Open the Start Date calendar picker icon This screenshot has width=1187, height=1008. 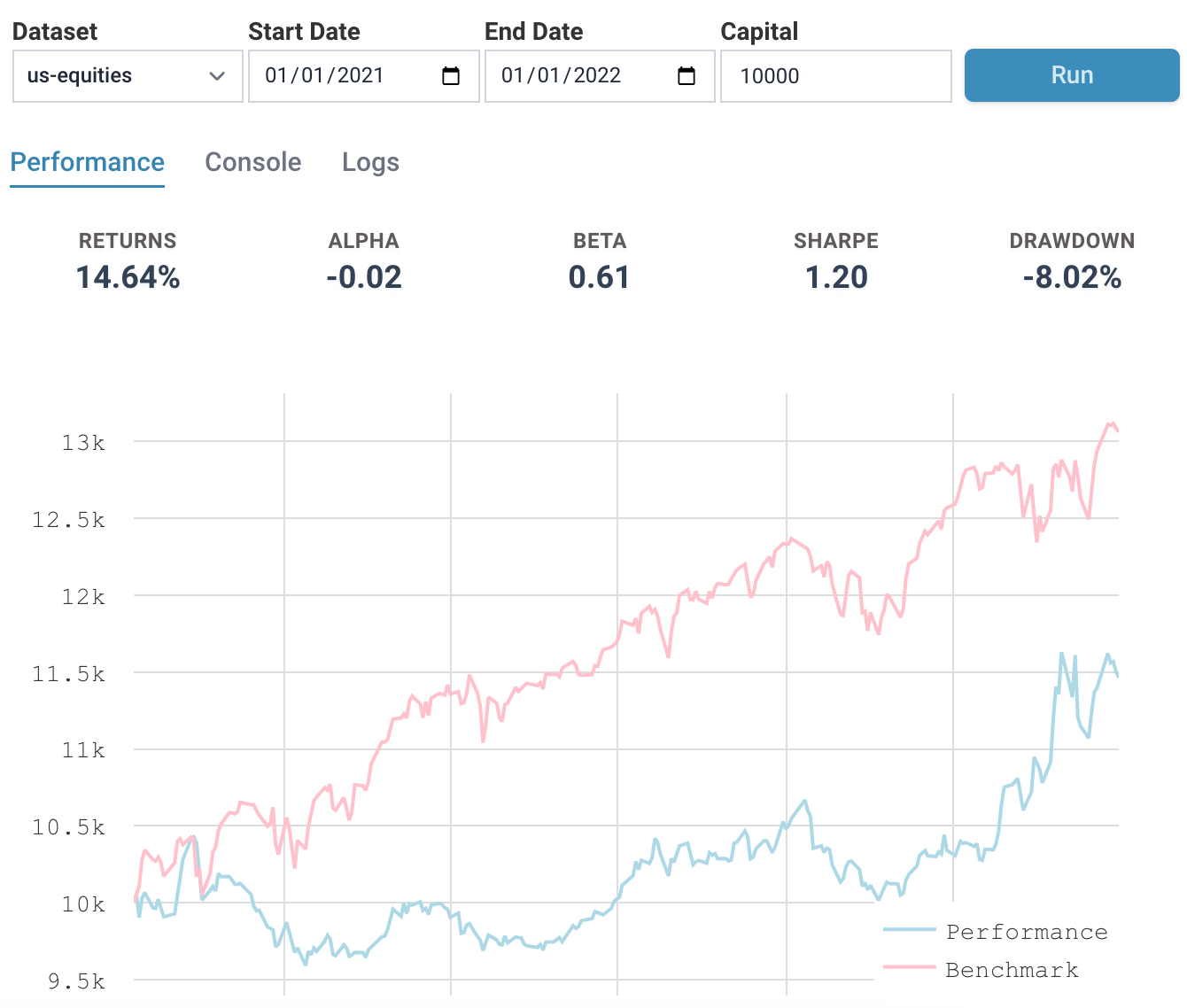click(x=451, y=76)
